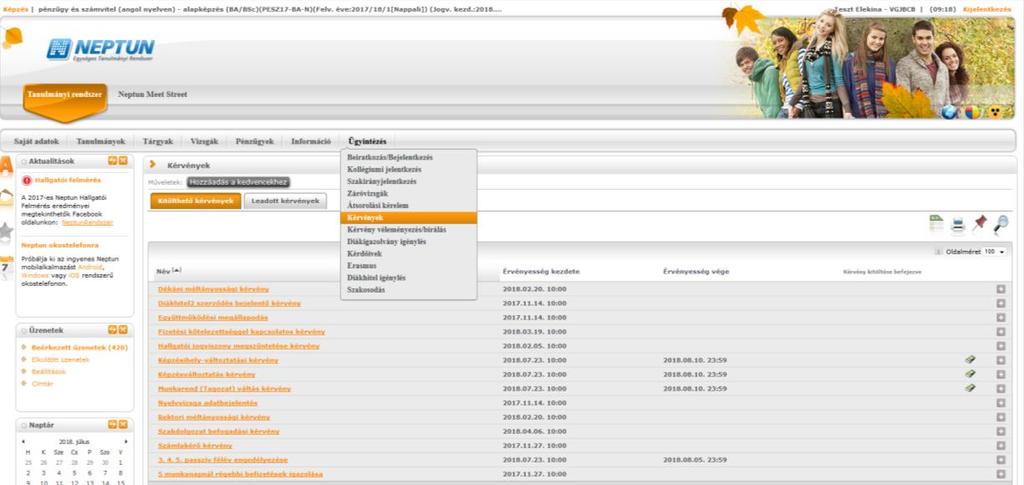Click Hozzáadás a kedvencekhez button
The height and width of the screenshot is (485, 1024).
(x=238, y=183)
